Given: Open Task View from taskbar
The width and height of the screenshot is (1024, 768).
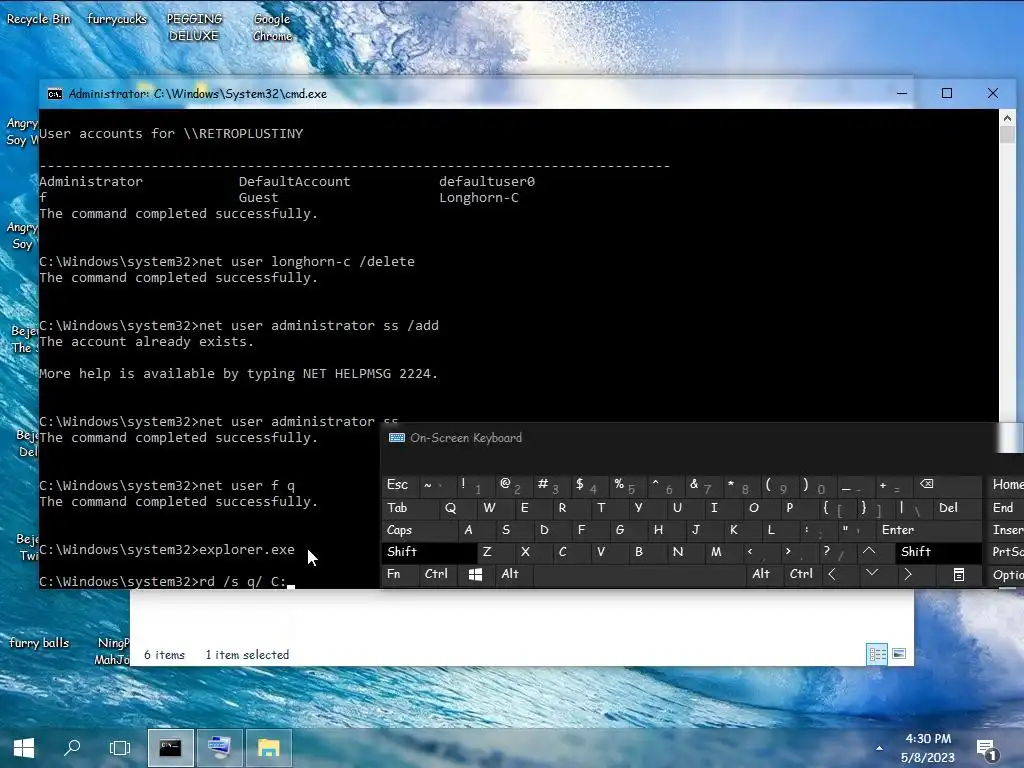Looking at the screenshot, I should (x=120, y=748).
